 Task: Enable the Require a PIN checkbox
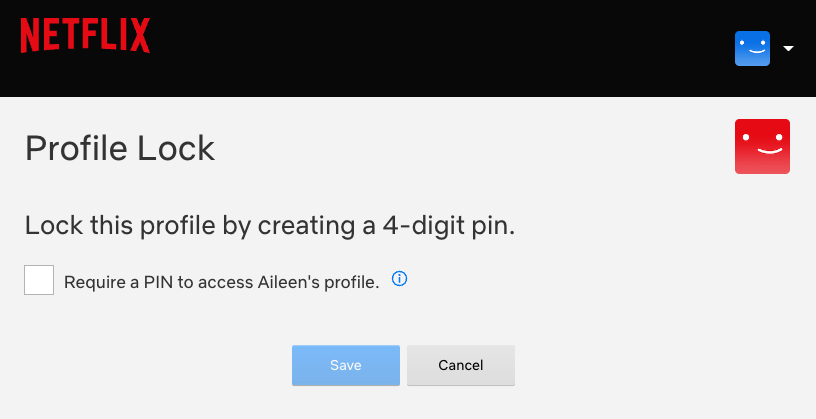(39, 280)
